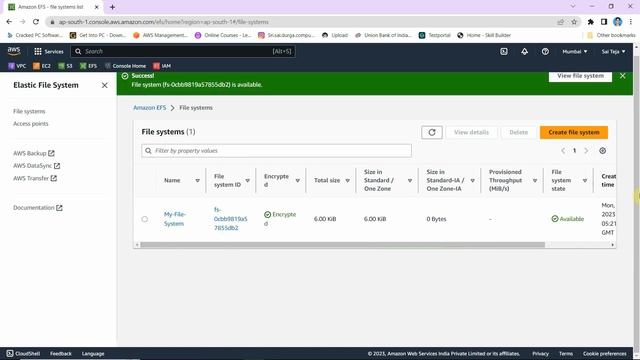This screenshot has width=640, height=360.
Task: Open Console Home shortcut
Action: tap(125, 66)
